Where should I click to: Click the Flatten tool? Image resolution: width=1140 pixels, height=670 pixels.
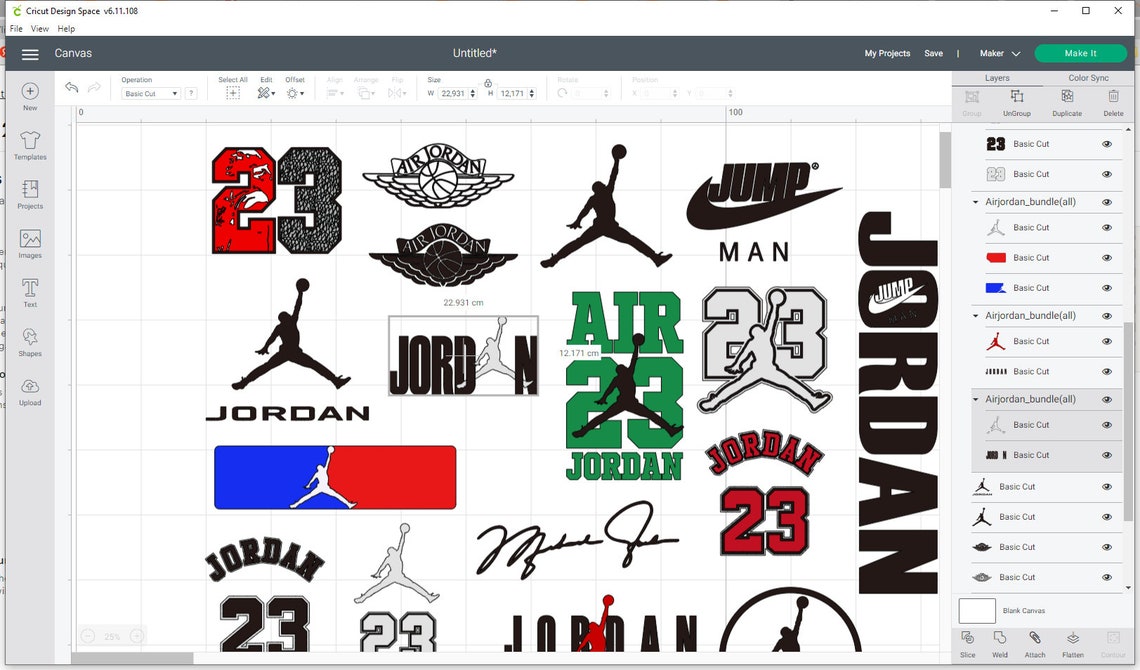[1072, 644]
